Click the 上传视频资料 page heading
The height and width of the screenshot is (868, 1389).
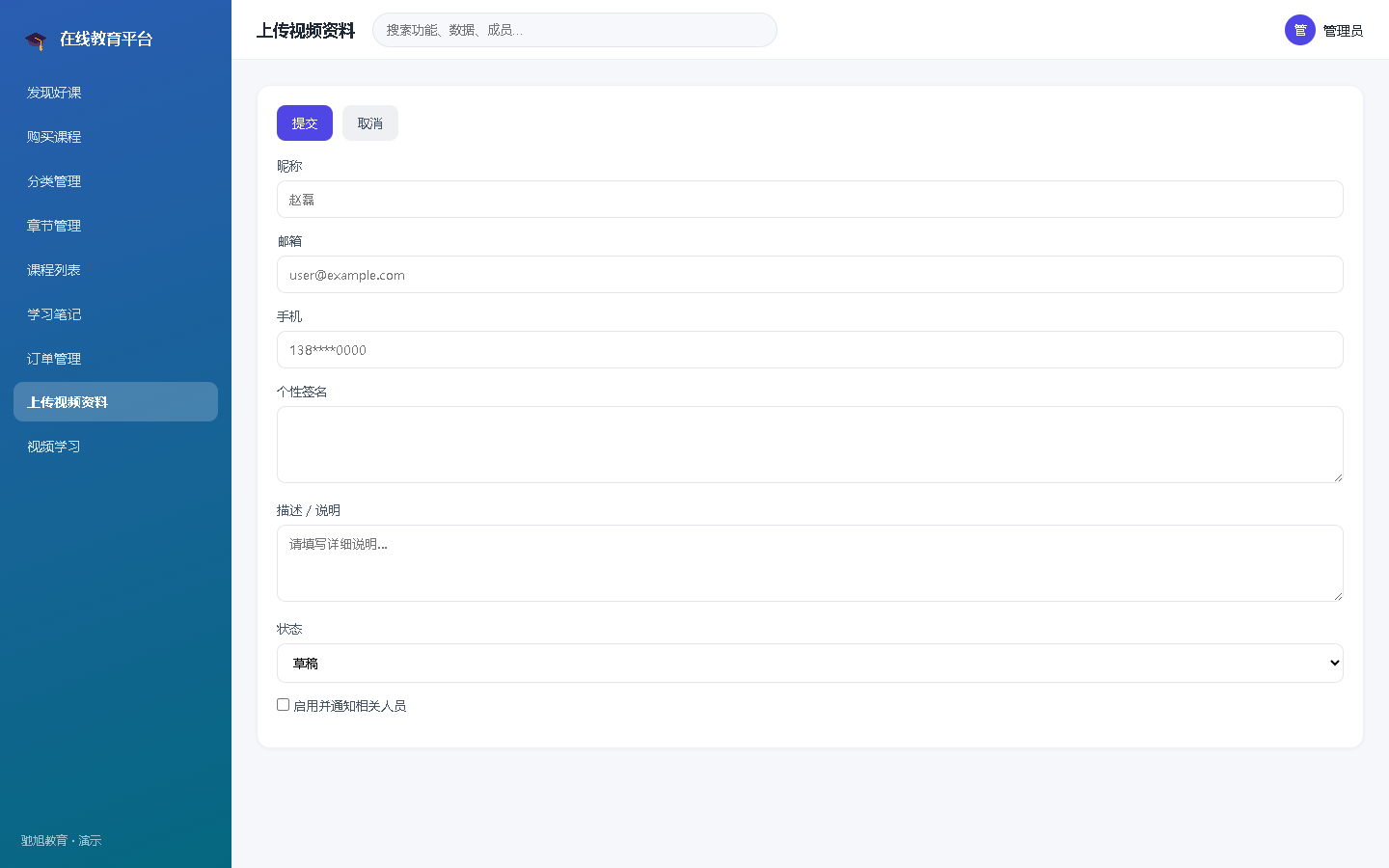[x=306, y=31]
